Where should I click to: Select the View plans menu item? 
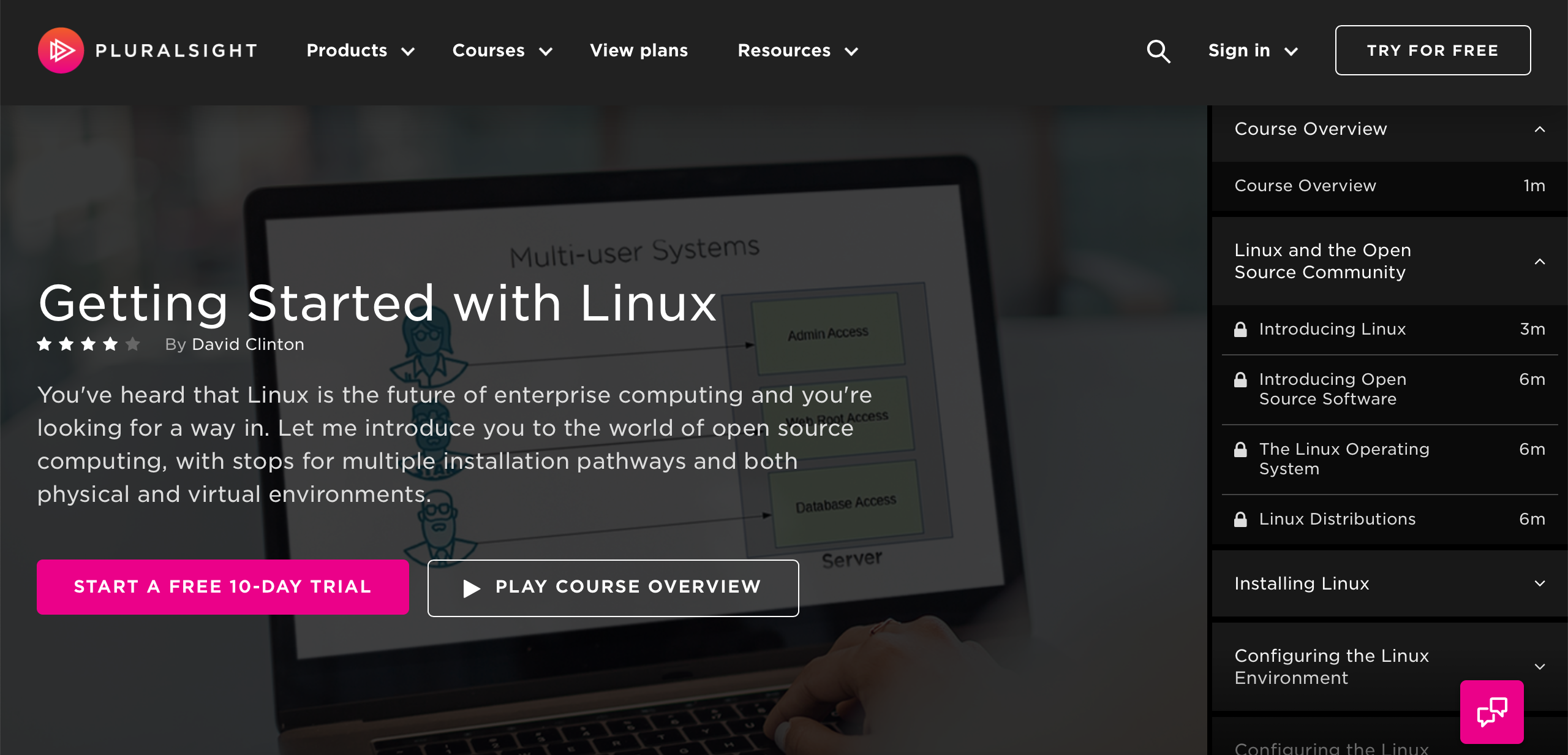click(639, 50)
